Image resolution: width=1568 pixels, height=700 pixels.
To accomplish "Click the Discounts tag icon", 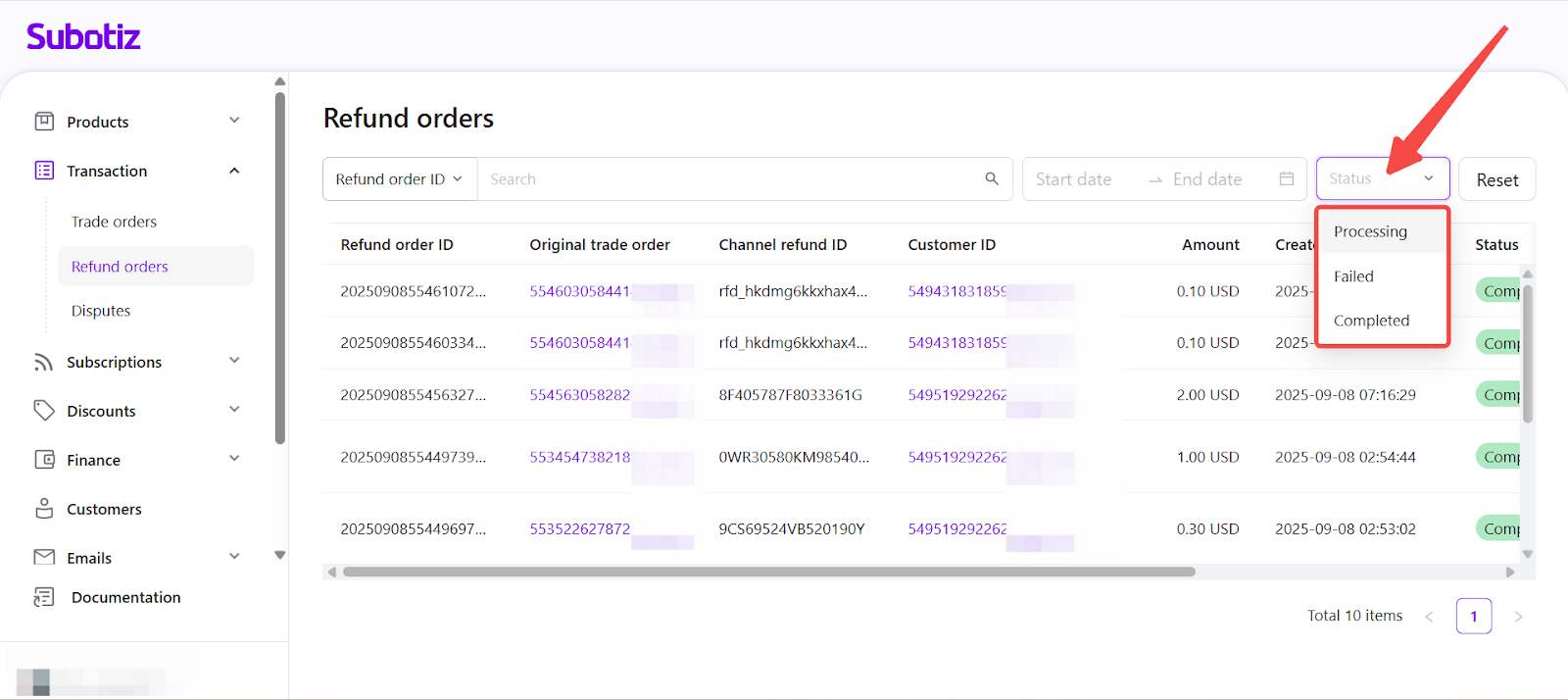I will click(44, 411).
